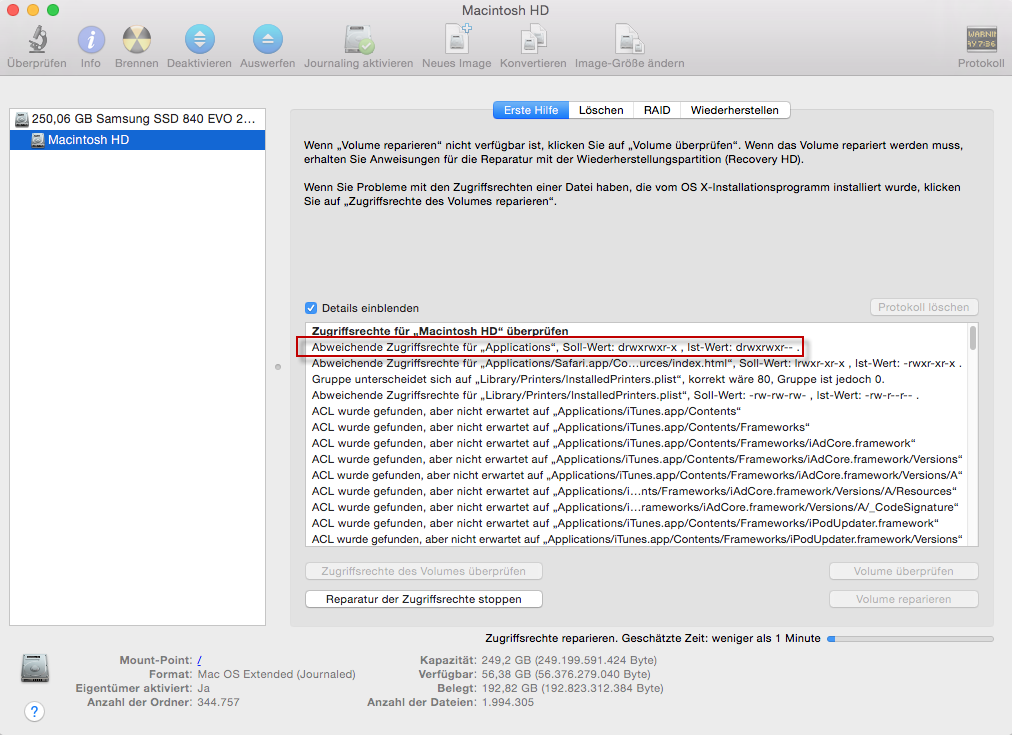Click the Volume reparieren button
1012x735 pixels.
pos(904,599)
